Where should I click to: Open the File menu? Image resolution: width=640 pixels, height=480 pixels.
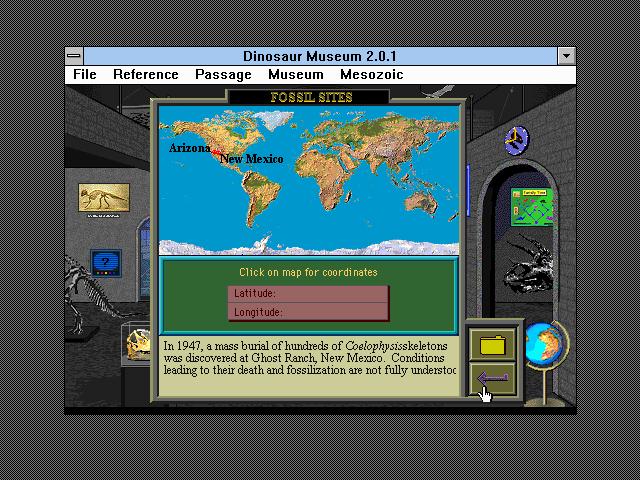(x=85, y=74)
